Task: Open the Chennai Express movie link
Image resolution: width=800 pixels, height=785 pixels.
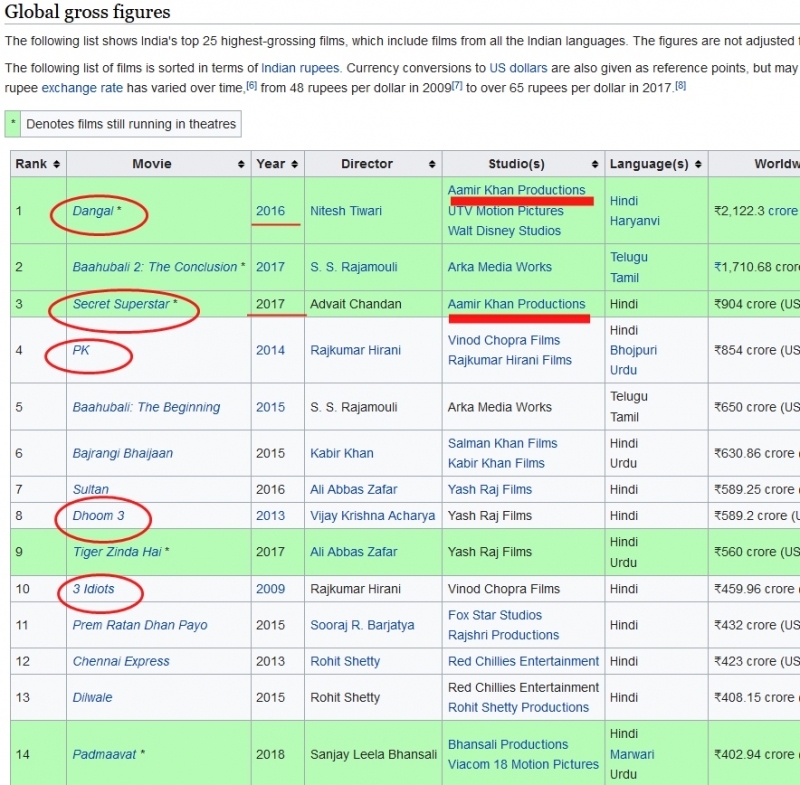Action: pyautogui.click(x=121, y=661)
